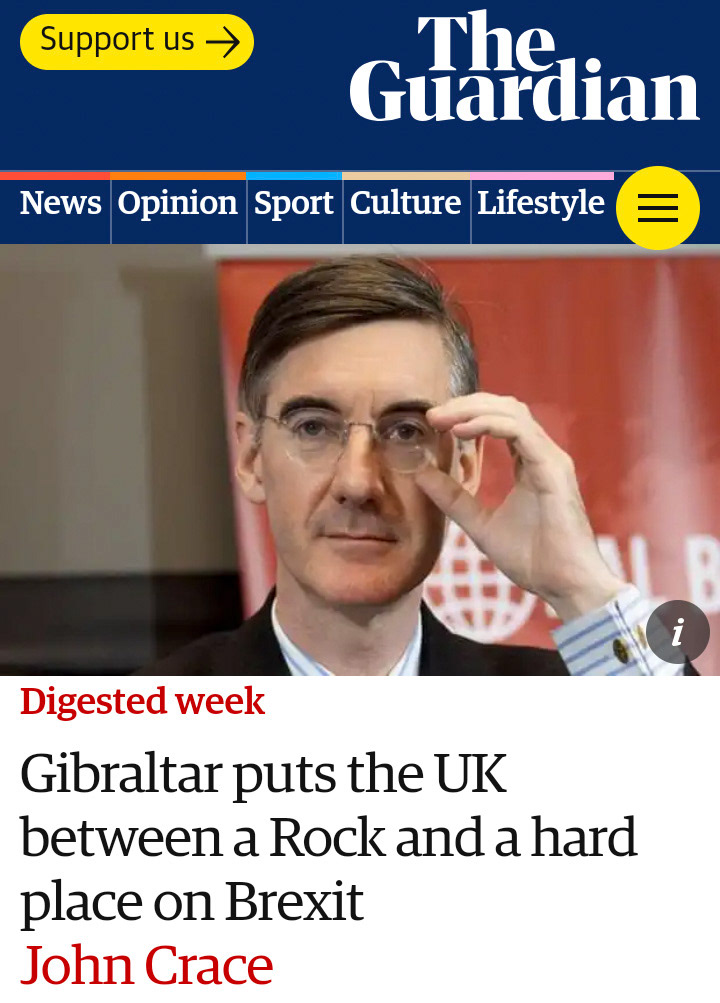Click the article's main photo

(x=360, y=460)
